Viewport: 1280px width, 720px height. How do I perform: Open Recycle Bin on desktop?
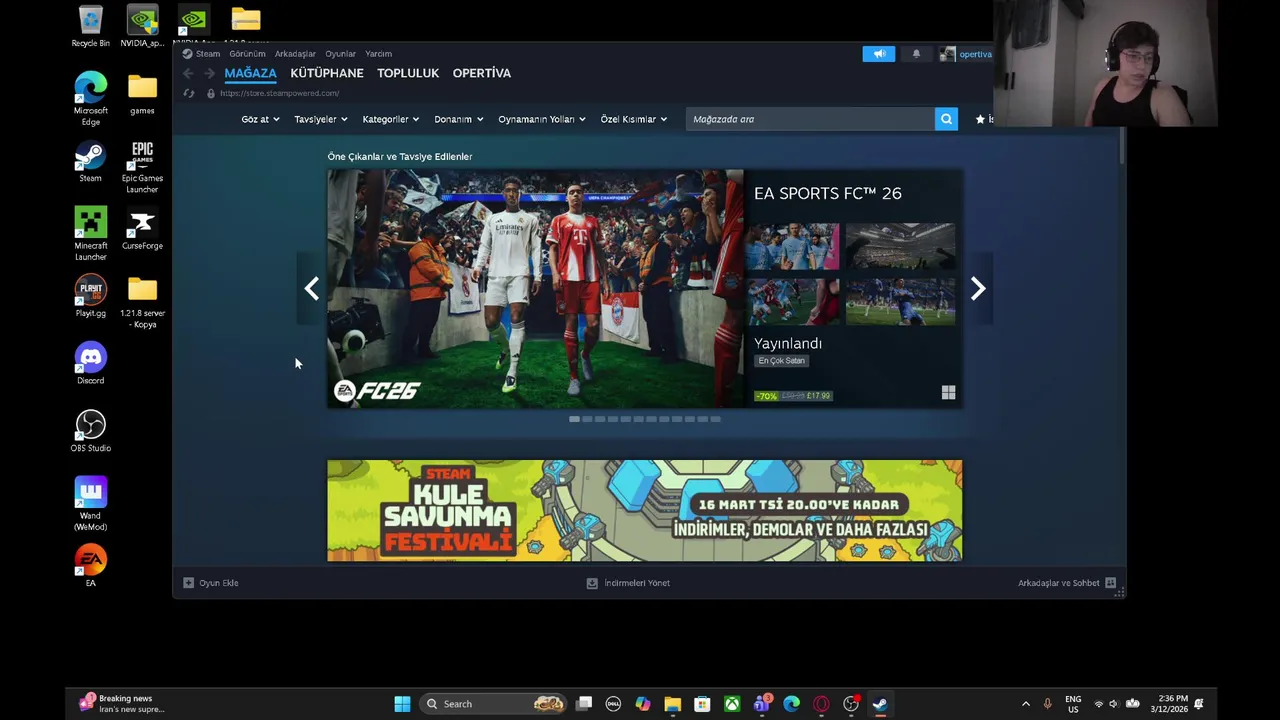[x=90, y=27]
